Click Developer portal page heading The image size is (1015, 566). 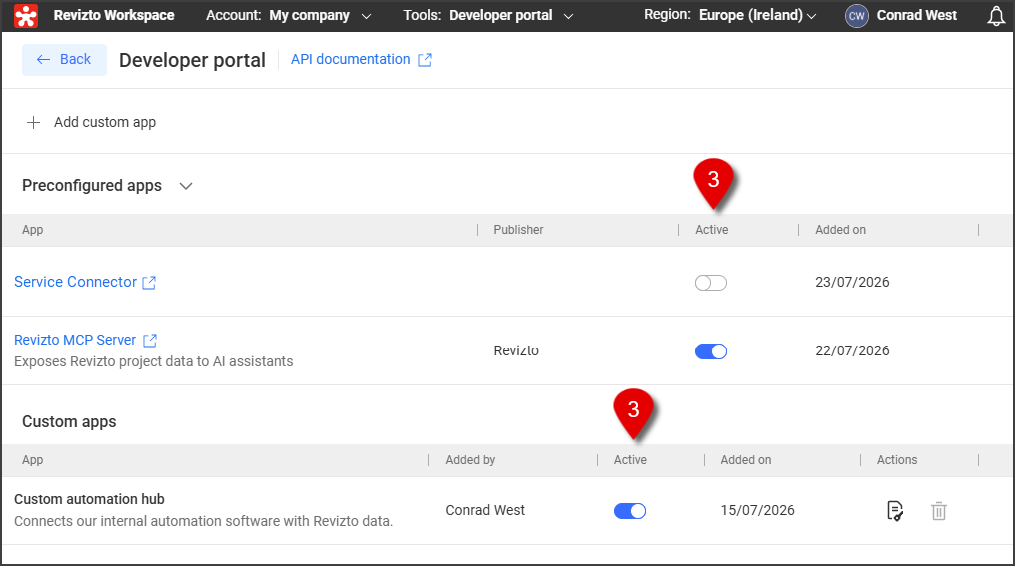[x=192, y=60]
